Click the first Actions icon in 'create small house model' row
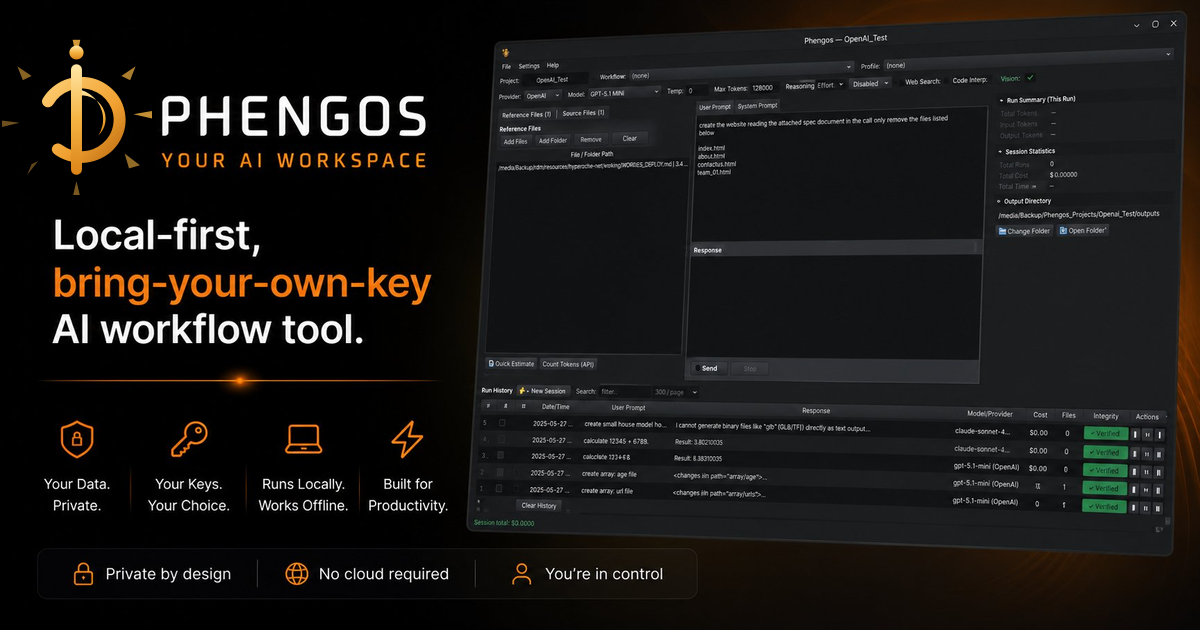1200x630 pixels. tap(1135, 434)
